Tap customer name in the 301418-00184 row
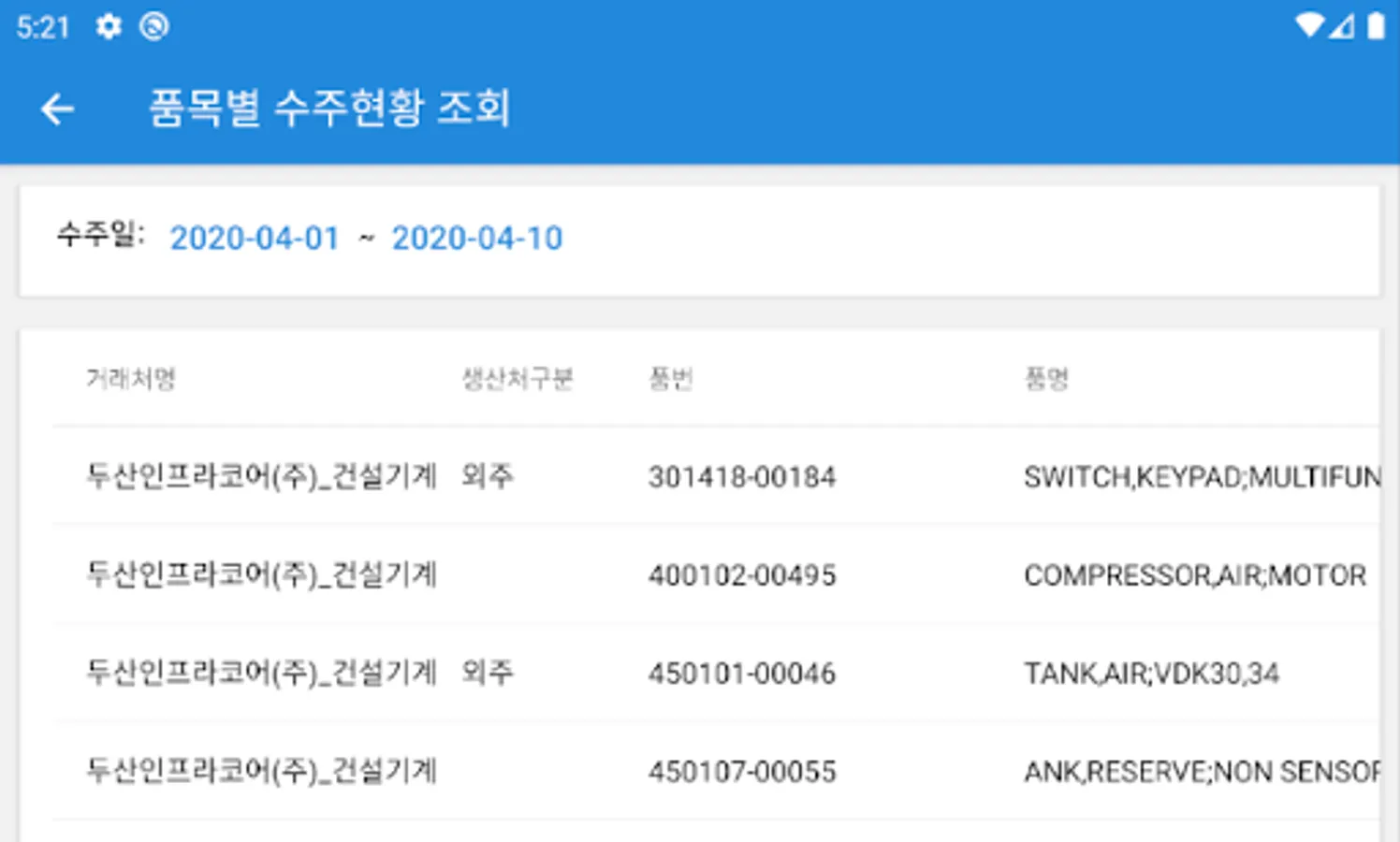The image size is (1400, 842). (x=262, y=477)
